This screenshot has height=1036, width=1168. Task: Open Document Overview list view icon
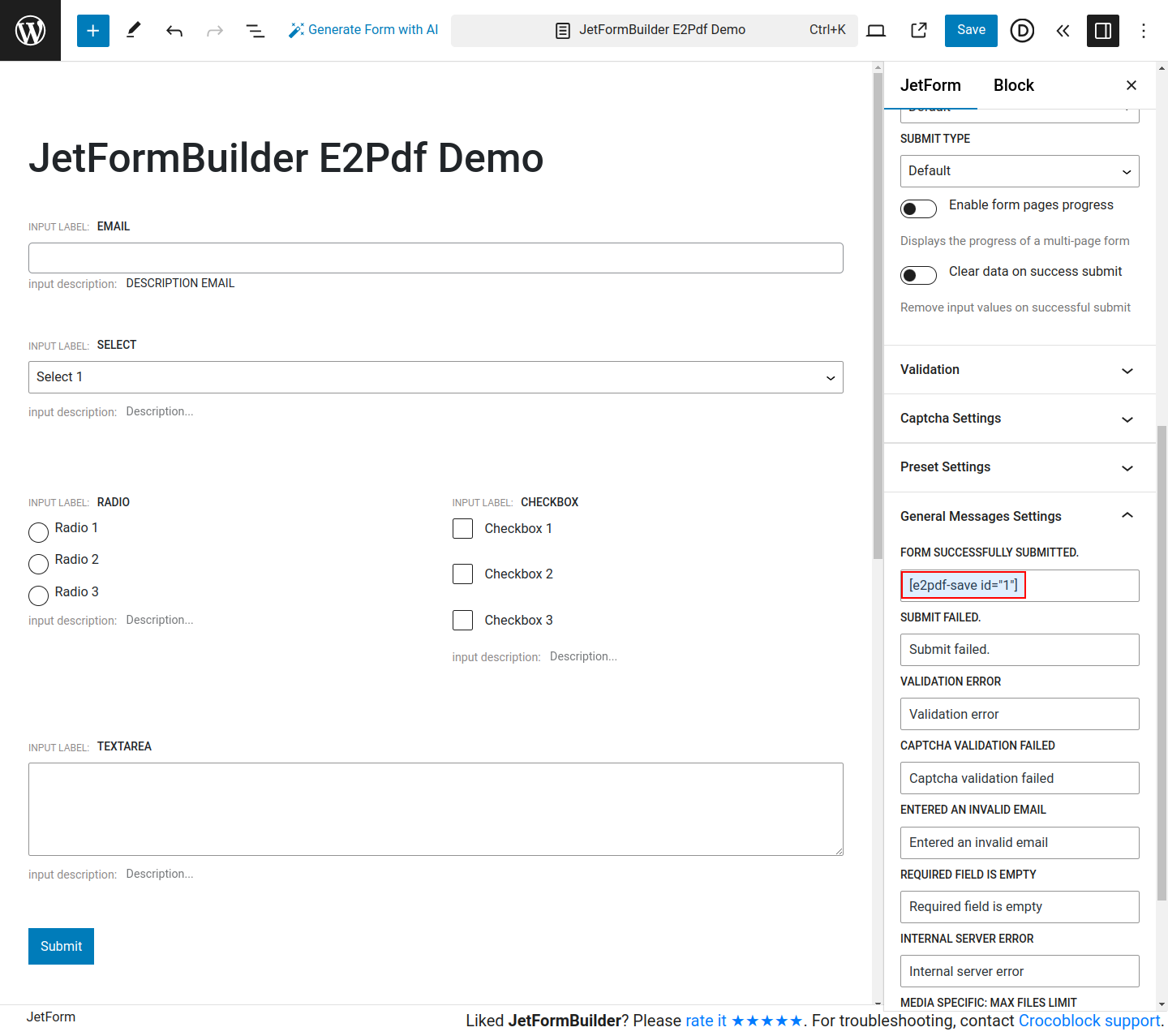point(255,31)
